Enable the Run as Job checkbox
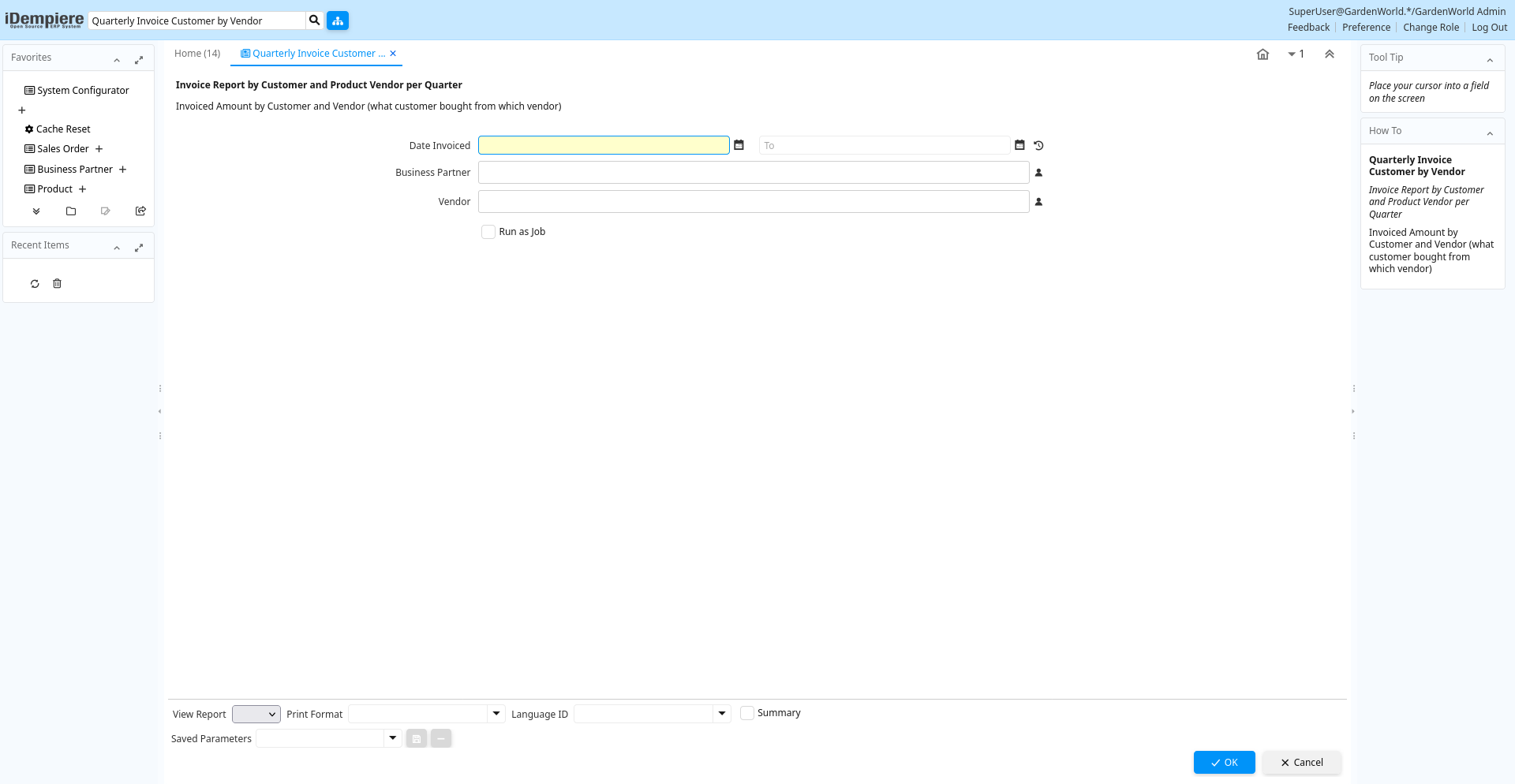This screenshot has width=1515, height=784. 488,232
